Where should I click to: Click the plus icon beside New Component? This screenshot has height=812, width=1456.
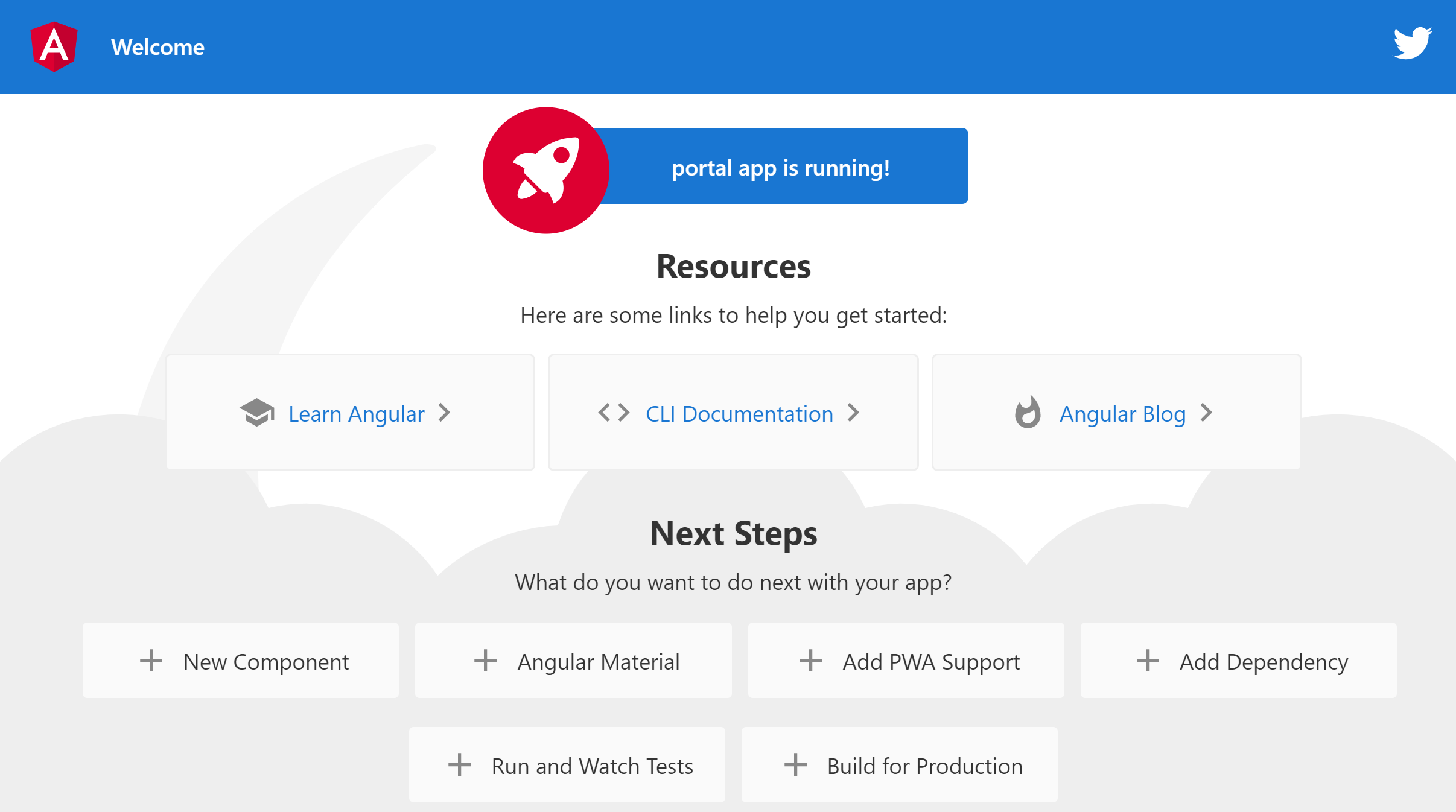coord(151,661)
